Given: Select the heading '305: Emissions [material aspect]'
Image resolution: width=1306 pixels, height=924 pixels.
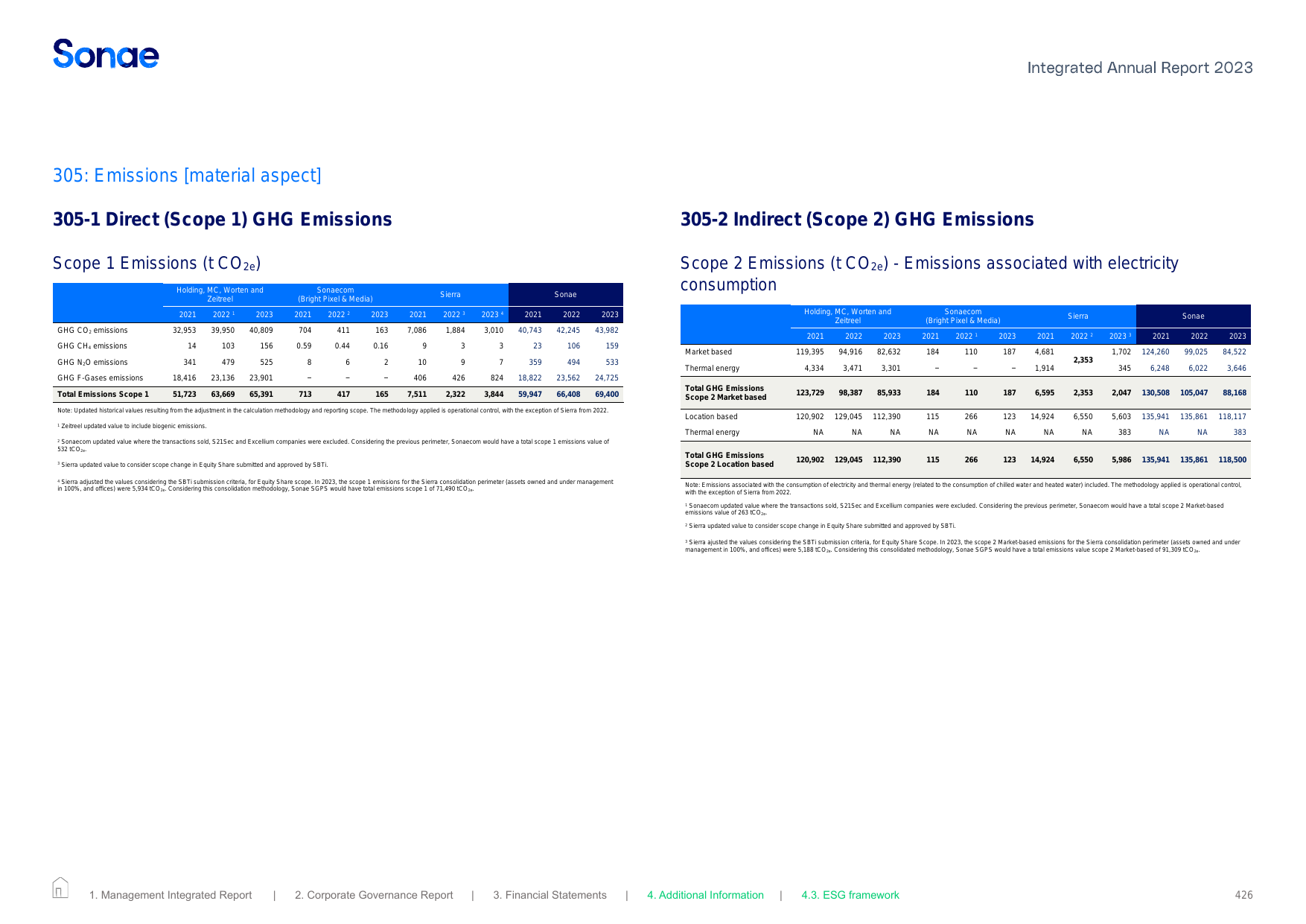Looking at the screenshot, I should click(187, 176).
